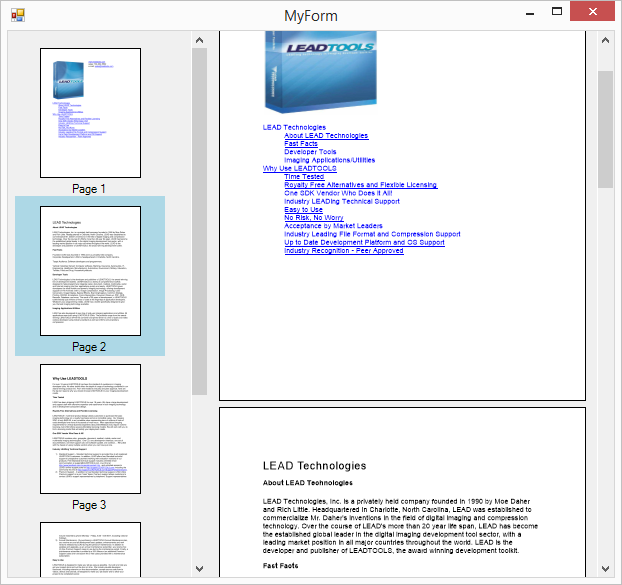Follow the Time Tested link
Viewport: 622px width, 585px height.
coord(304,176)
